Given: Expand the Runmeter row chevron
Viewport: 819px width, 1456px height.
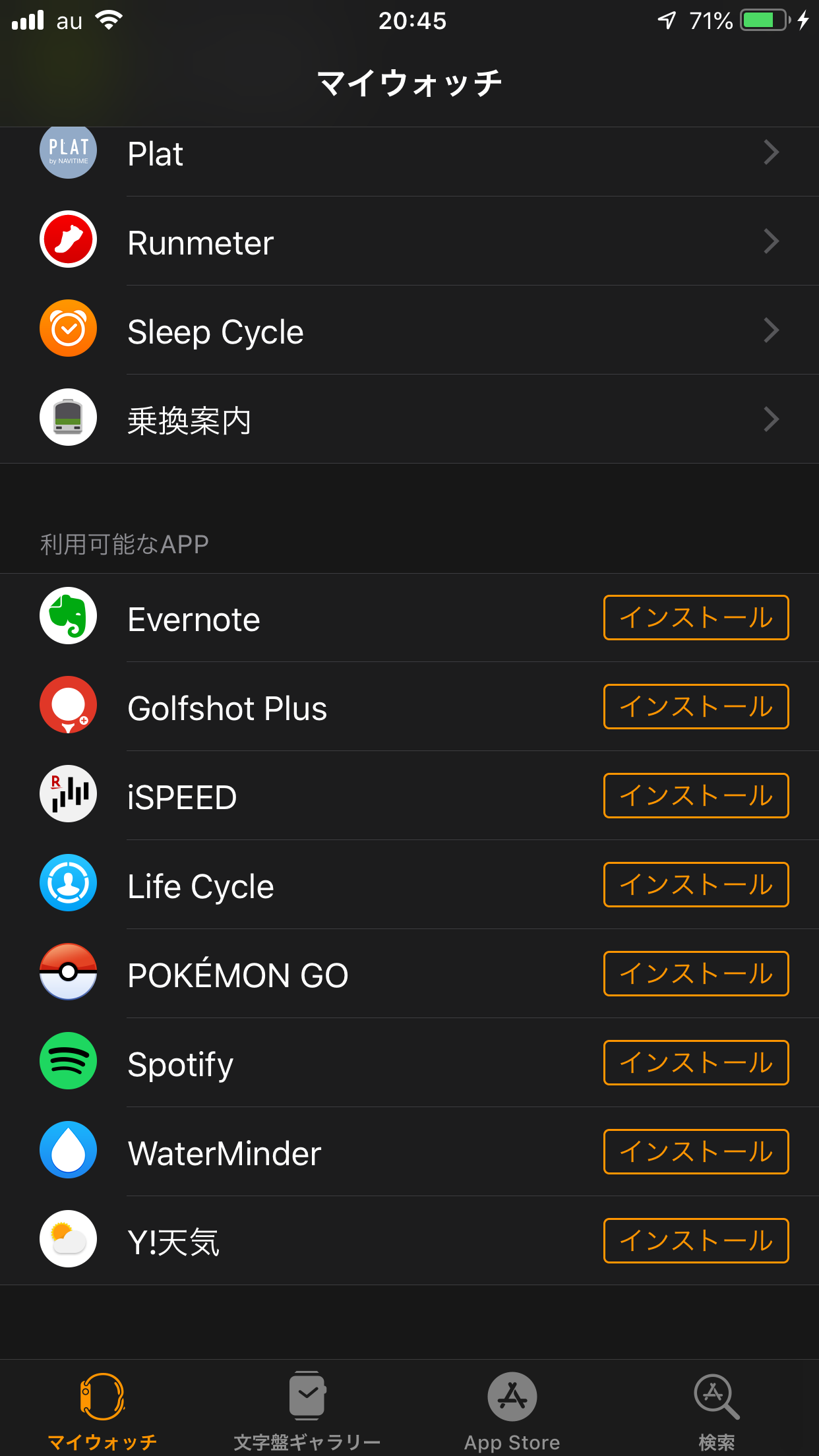Looking at the screenshot, I should [x=771, y=241].
